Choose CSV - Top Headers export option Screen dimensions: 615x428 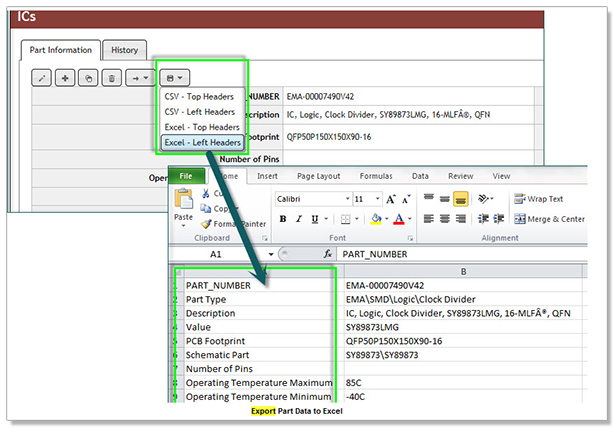(199, 97)
